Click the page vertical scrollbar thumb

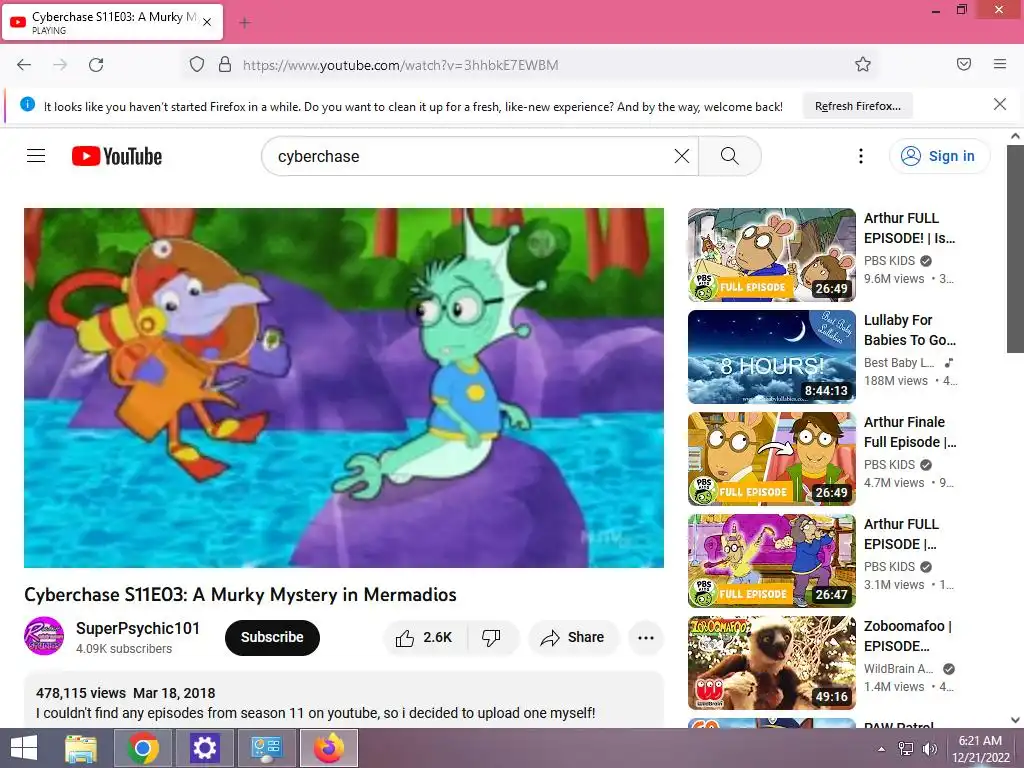click(1015, 249)
